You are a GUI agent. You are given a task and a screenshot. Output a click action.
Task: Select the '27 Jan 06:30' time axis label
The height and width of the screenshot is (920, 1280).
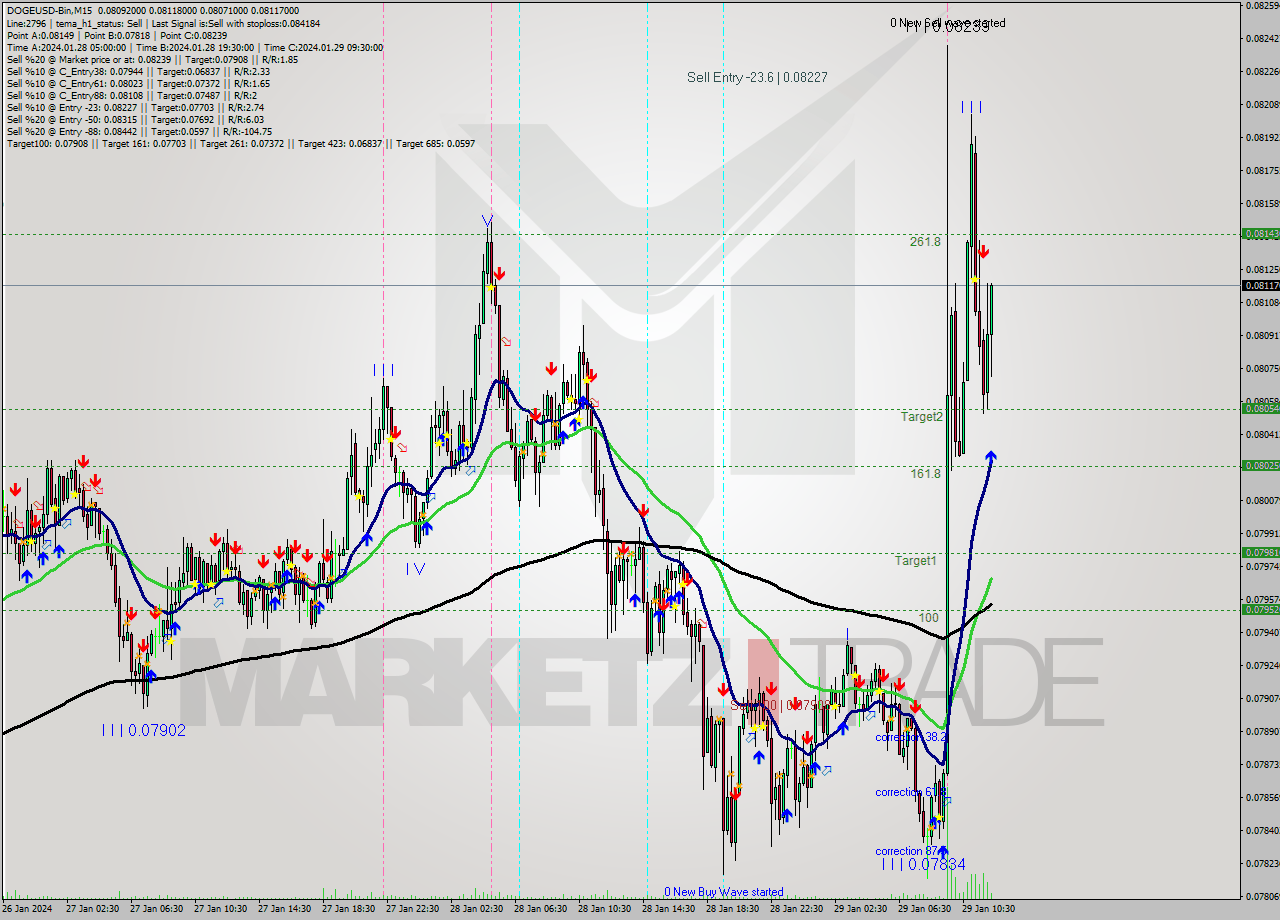pos(156,909)
